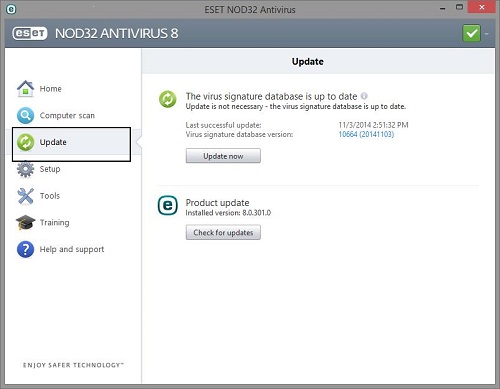Click the green signature update status icon
Screen dimensions: 500x389
click(x=168, y=99)
